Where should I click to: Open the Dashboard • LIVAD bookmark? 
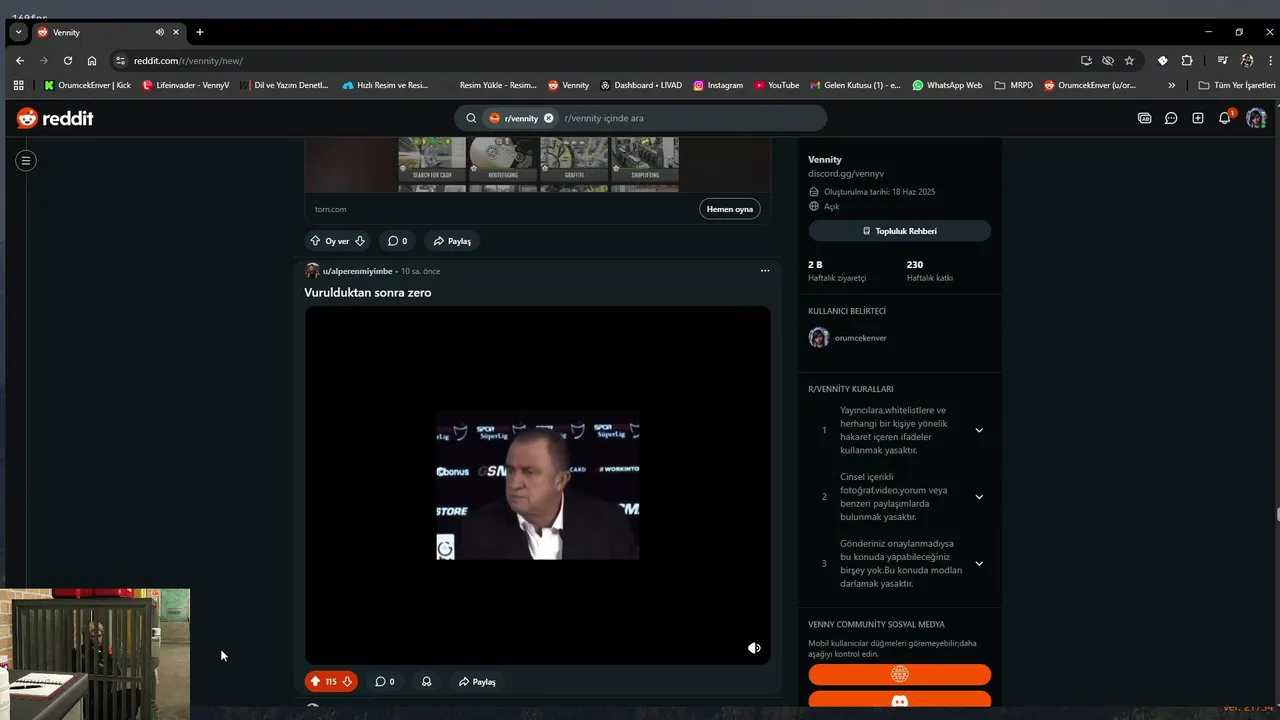[x=641, y=85]
